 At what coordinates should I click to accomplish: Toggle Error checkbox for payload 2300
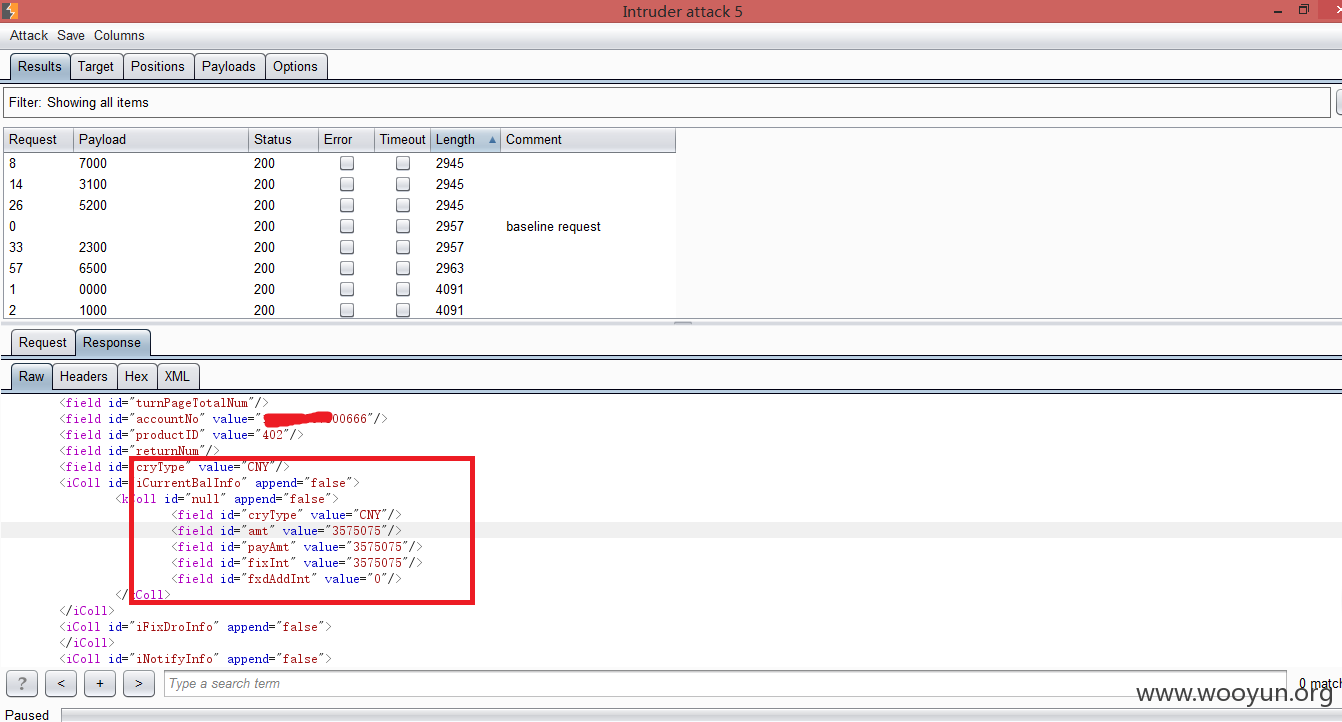point(347,247)
